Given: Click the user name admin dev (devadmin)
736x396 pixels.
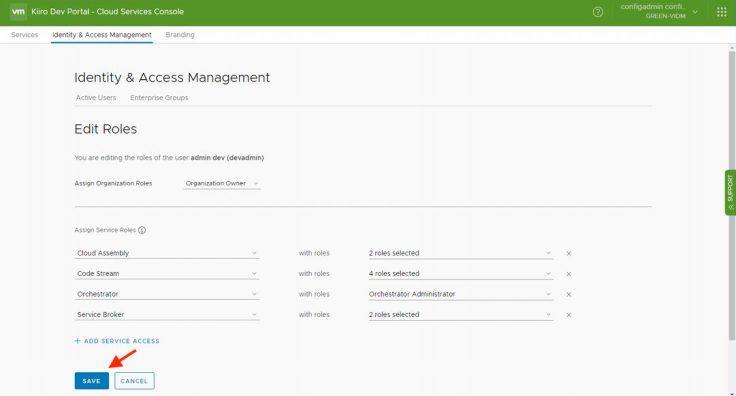Looking at the screenshot, I should click(x=227, y=158).
